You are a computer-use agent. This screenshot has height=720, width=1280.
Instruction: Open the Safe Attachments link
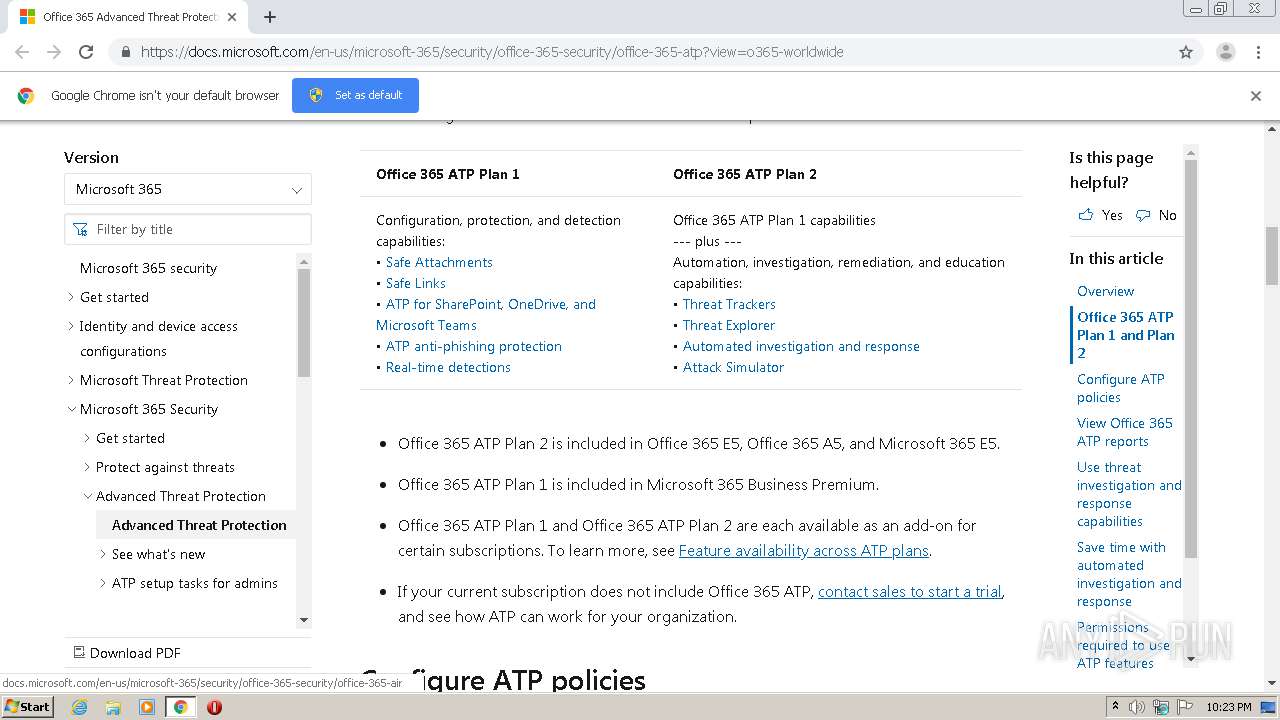coord(439,262)
